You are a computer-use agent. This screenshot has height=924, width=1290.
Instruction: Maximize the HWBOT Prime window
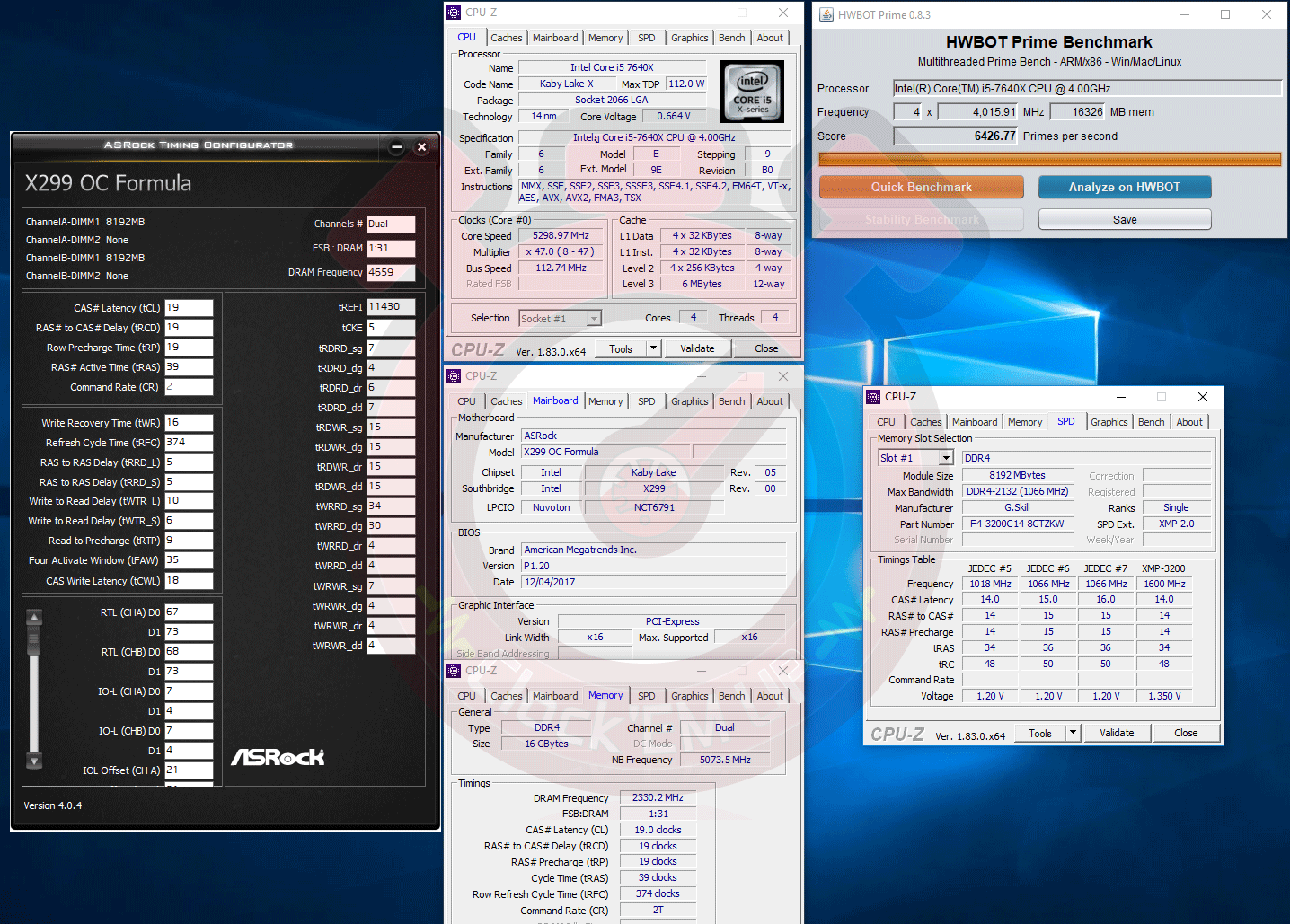(1225, 14)
